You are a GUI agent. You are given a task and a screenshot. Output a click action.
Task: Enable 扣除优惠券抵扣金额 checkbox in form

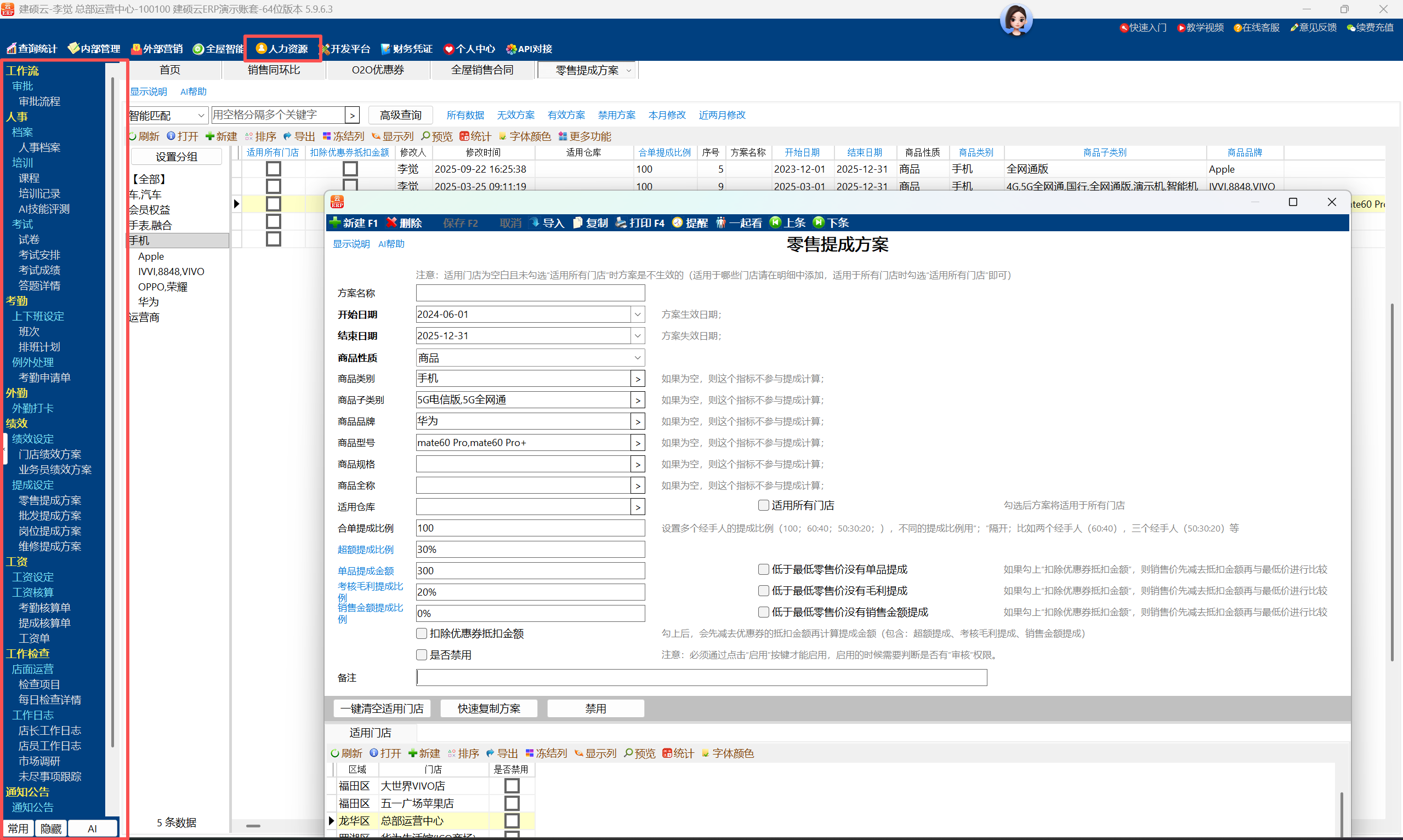click(x=422, y=633)
